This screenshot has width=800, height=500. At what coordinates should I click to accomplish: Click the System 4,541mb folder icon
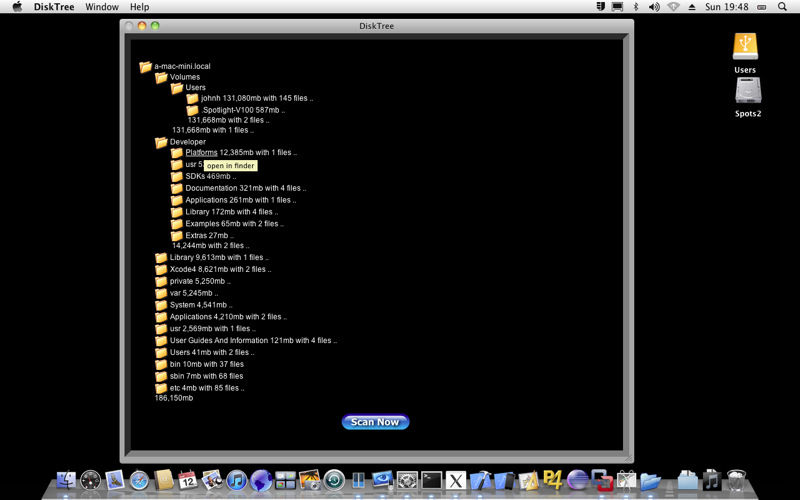click(161, 305)
